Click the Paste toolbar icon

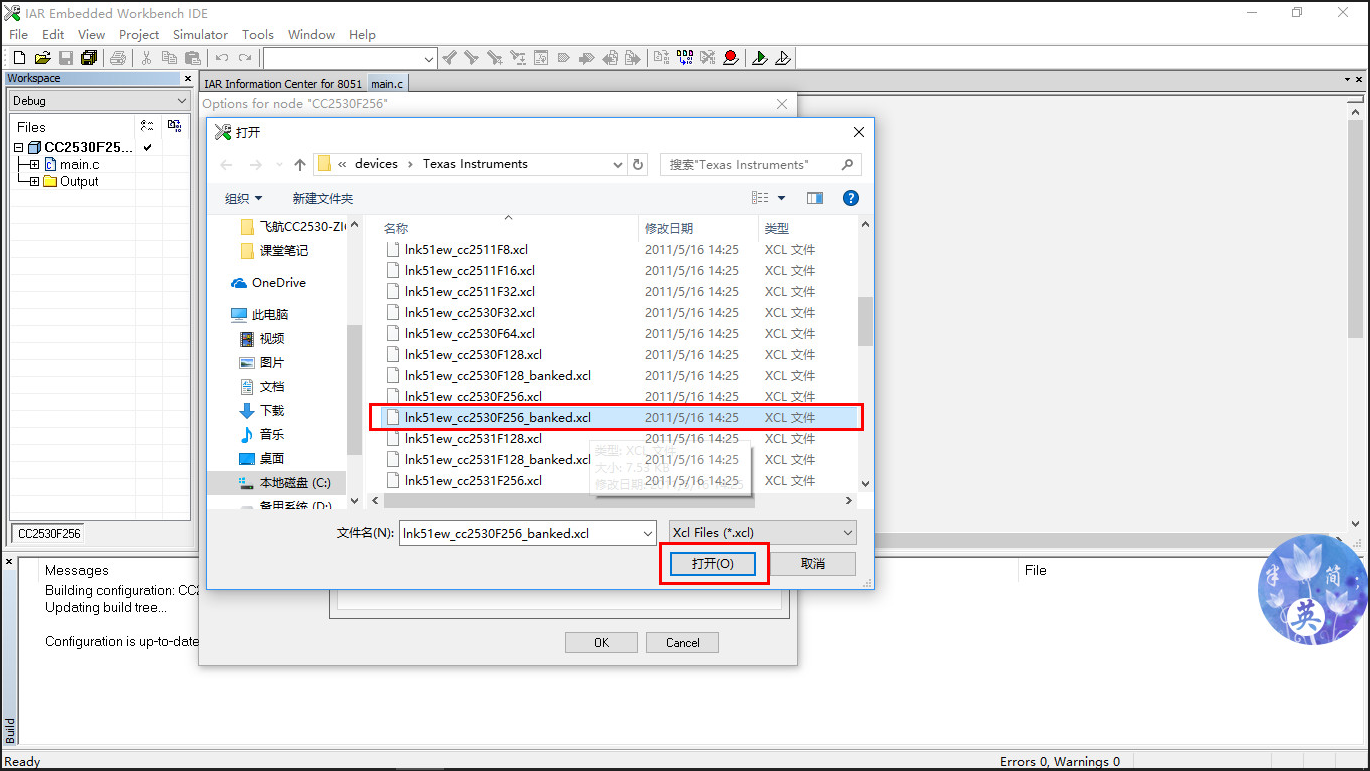point(193,57)
